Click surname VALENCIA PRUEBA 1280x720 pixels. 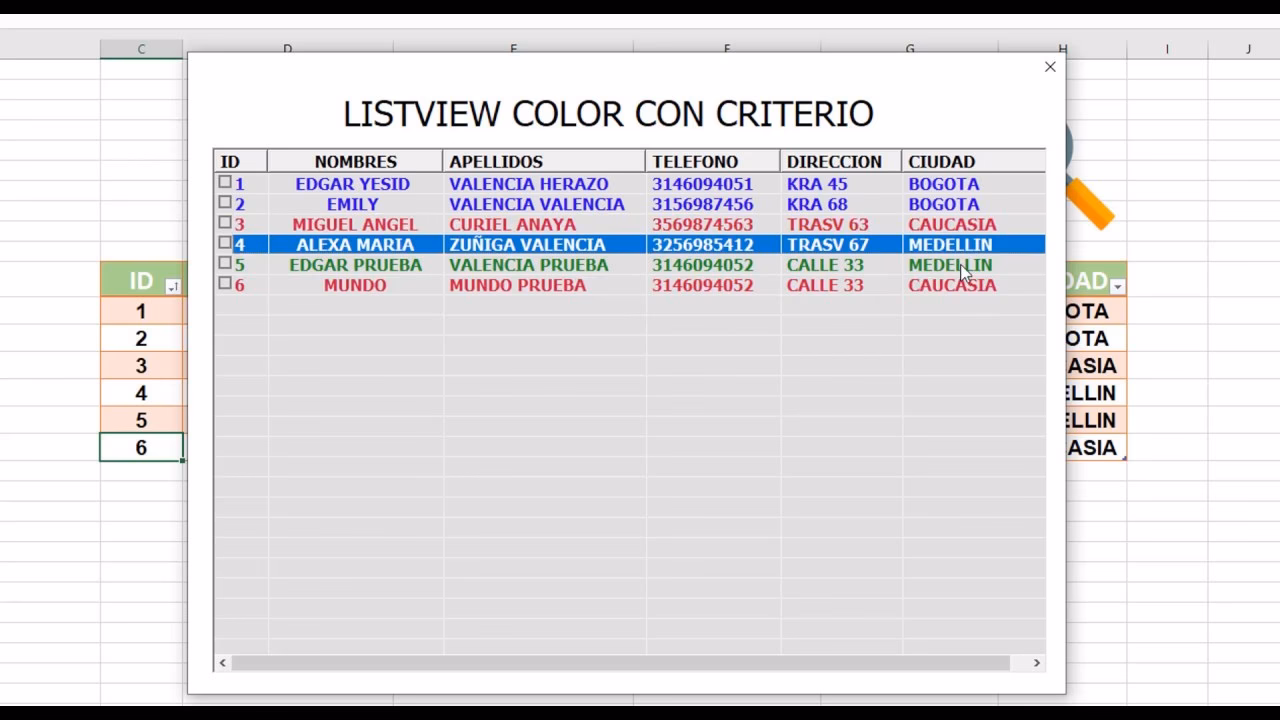point(529,265)
